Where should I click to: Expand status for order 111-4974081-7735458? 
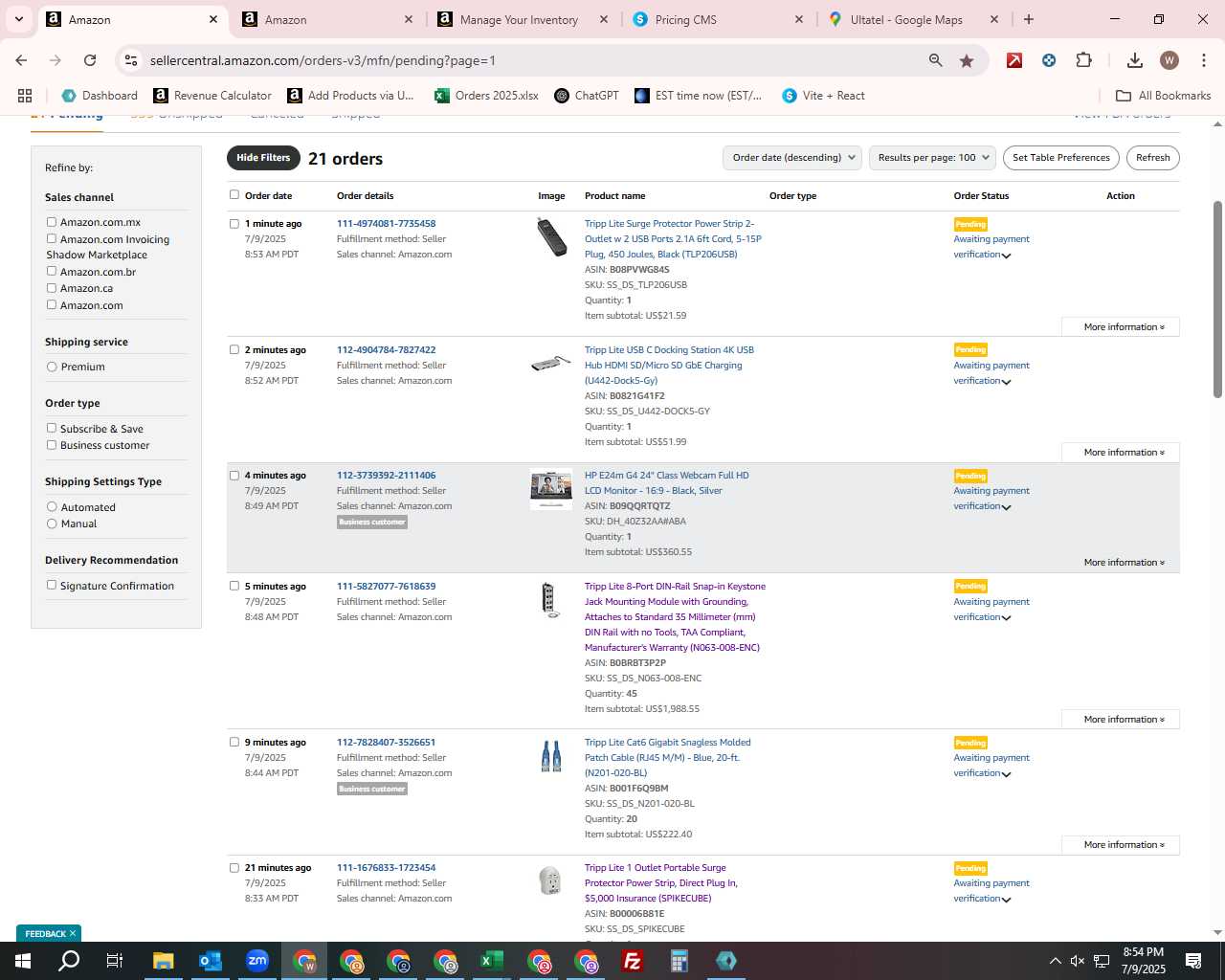(1006, 256)
